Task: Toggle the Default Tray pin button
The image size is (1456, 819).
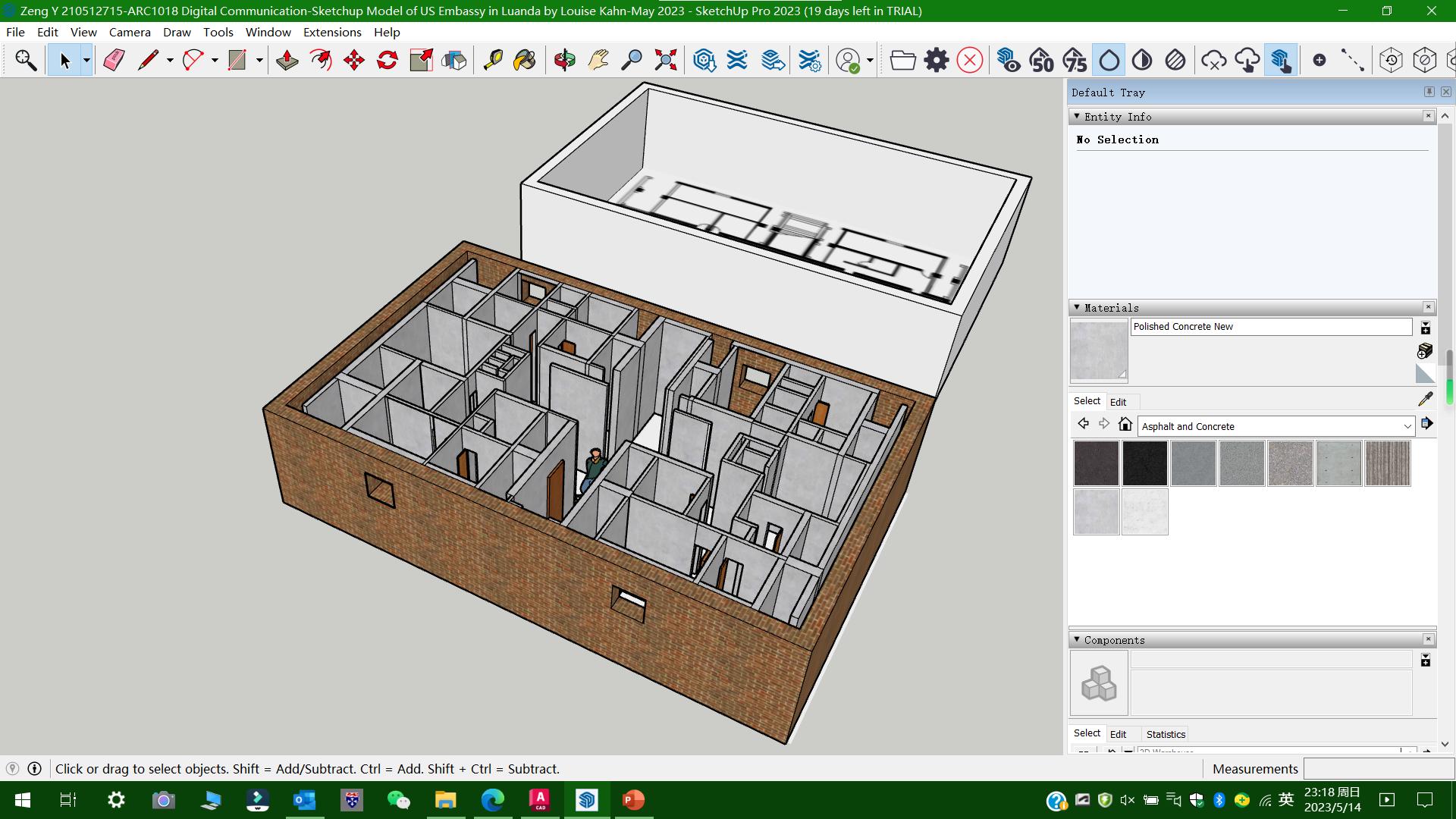Action: coord(1429,92)
